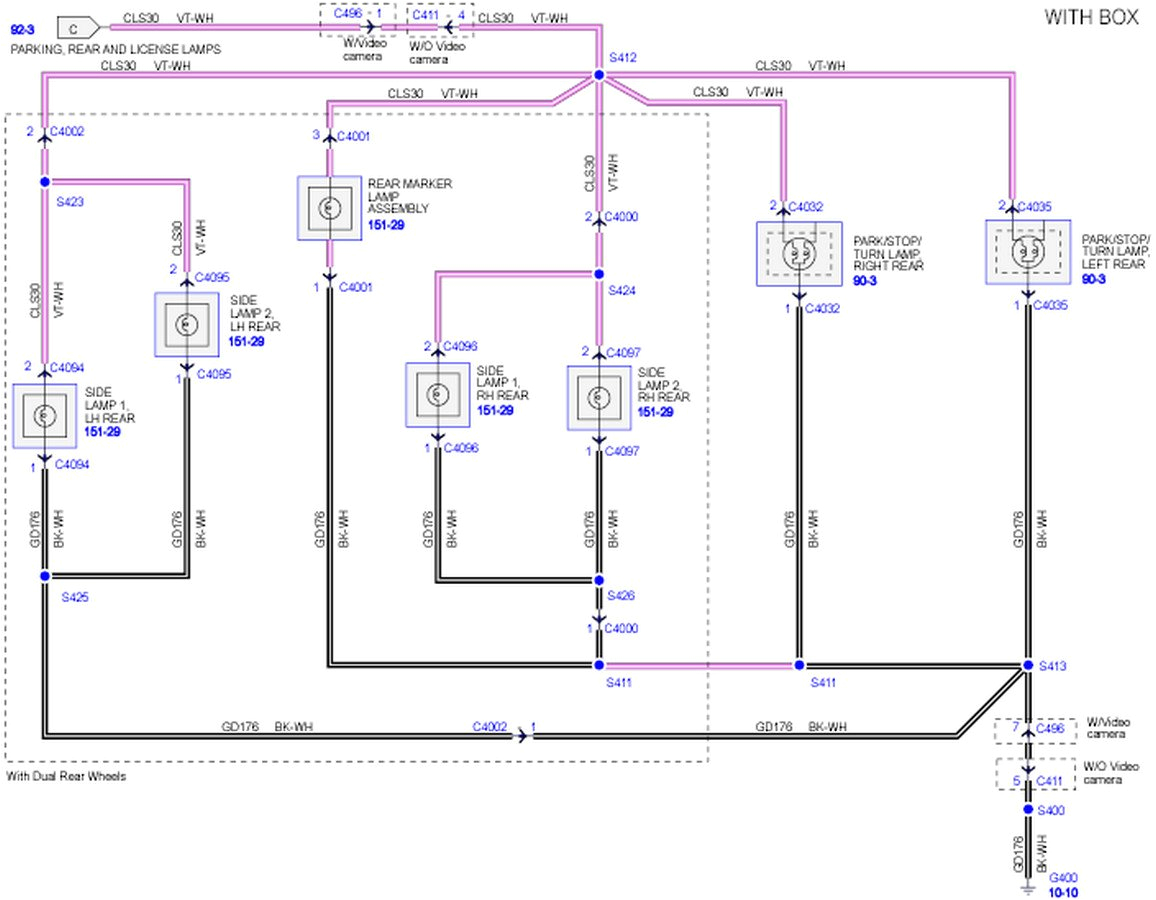Select Park/Stop/Turn Lamp Left Rear symbol
The image size is (1156, 900).
pyautogui.click(x=1027, y=253)
